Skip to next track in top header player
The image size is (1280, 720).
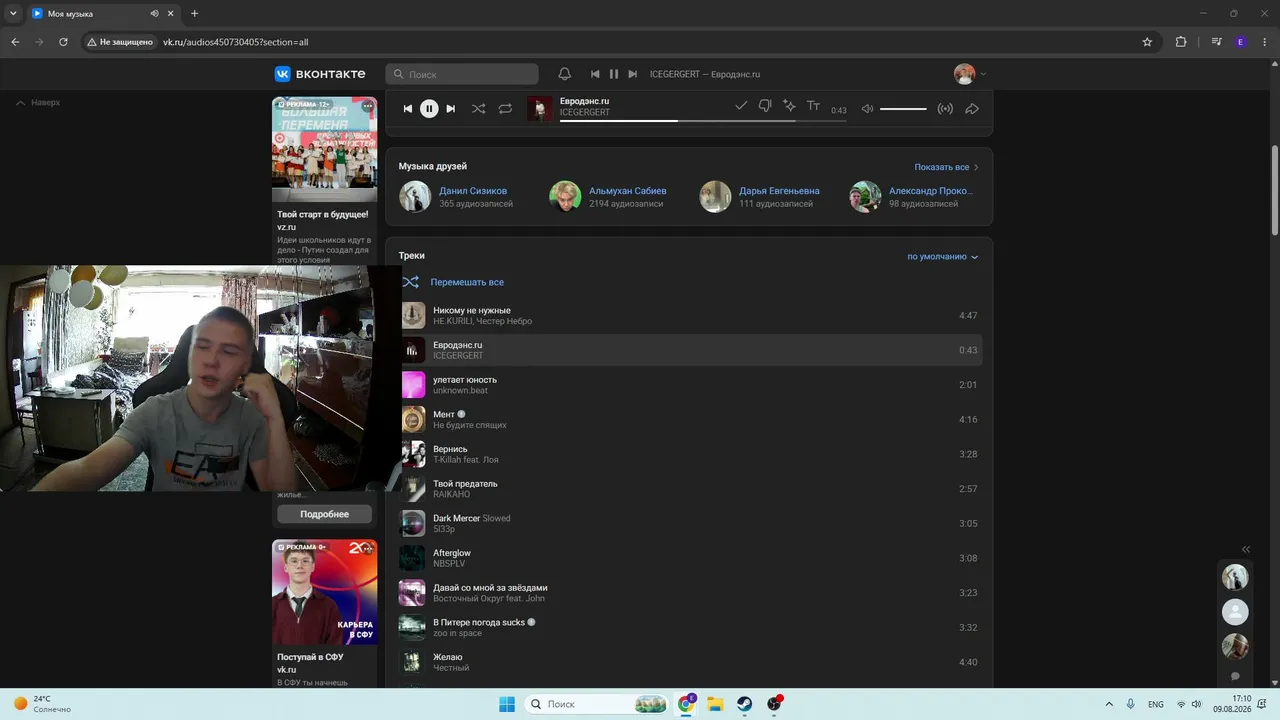(x=632, y=74)
